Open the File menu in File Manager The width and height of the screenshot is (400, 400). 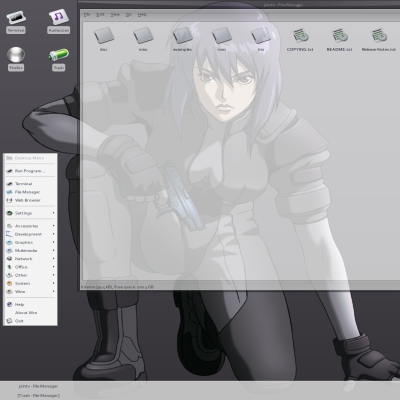pyautogui.click(x=87, y=15)
